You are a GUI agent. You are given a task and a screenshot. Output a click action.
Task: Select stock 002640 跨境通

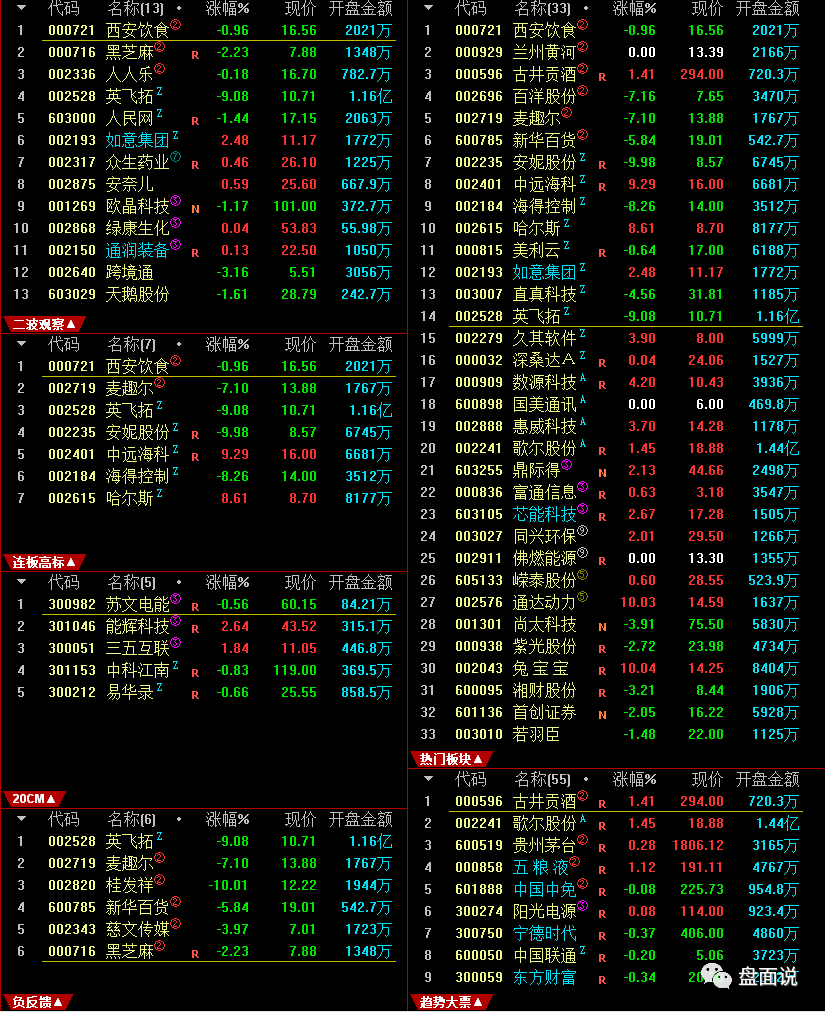(204, 272)
